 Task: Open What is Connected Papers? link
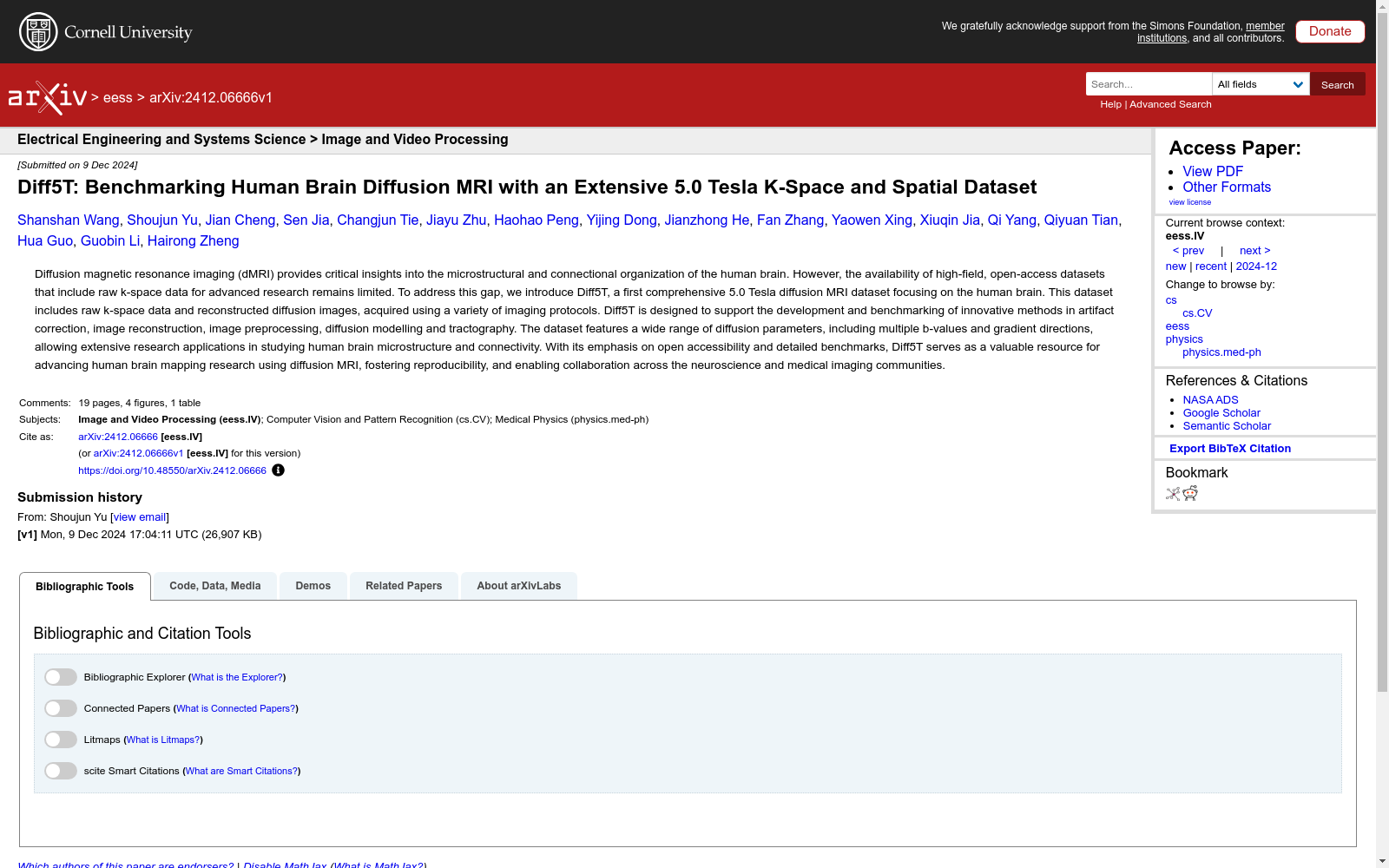tap(236, 708)
